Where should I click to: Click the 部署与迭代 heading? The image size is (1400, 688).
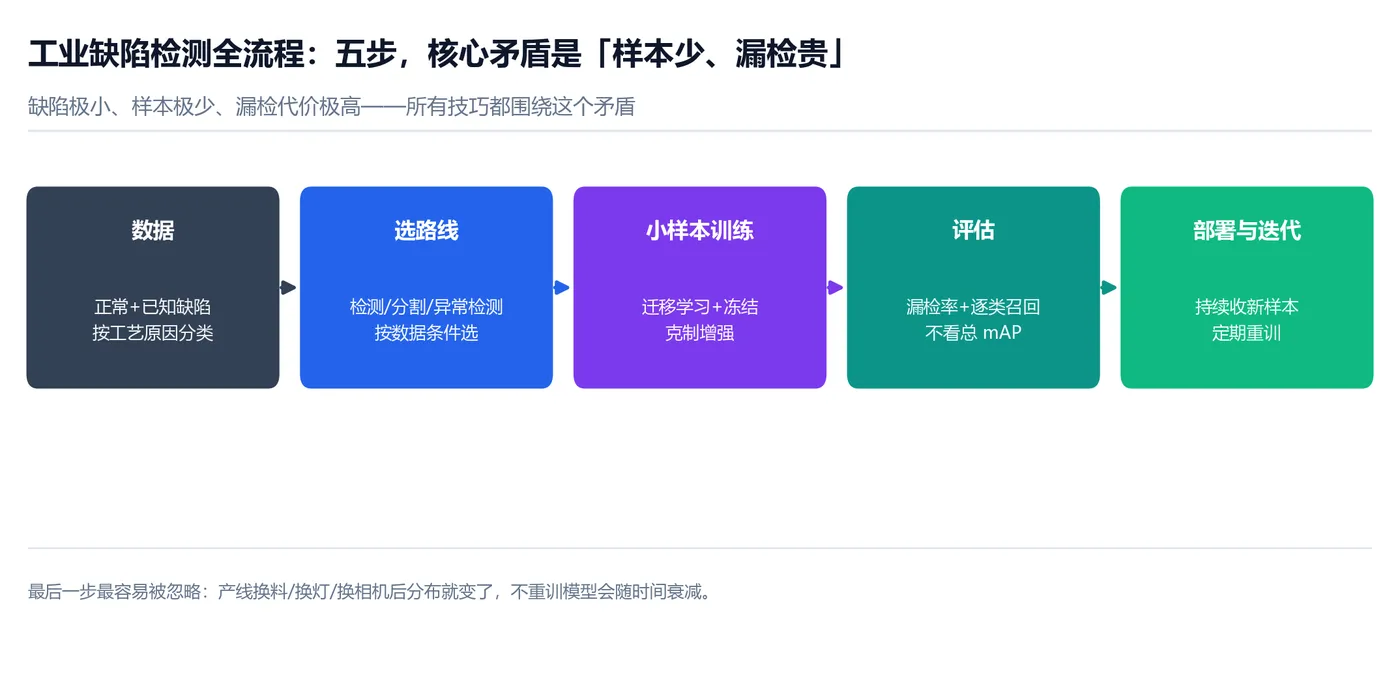(1247, 230)
